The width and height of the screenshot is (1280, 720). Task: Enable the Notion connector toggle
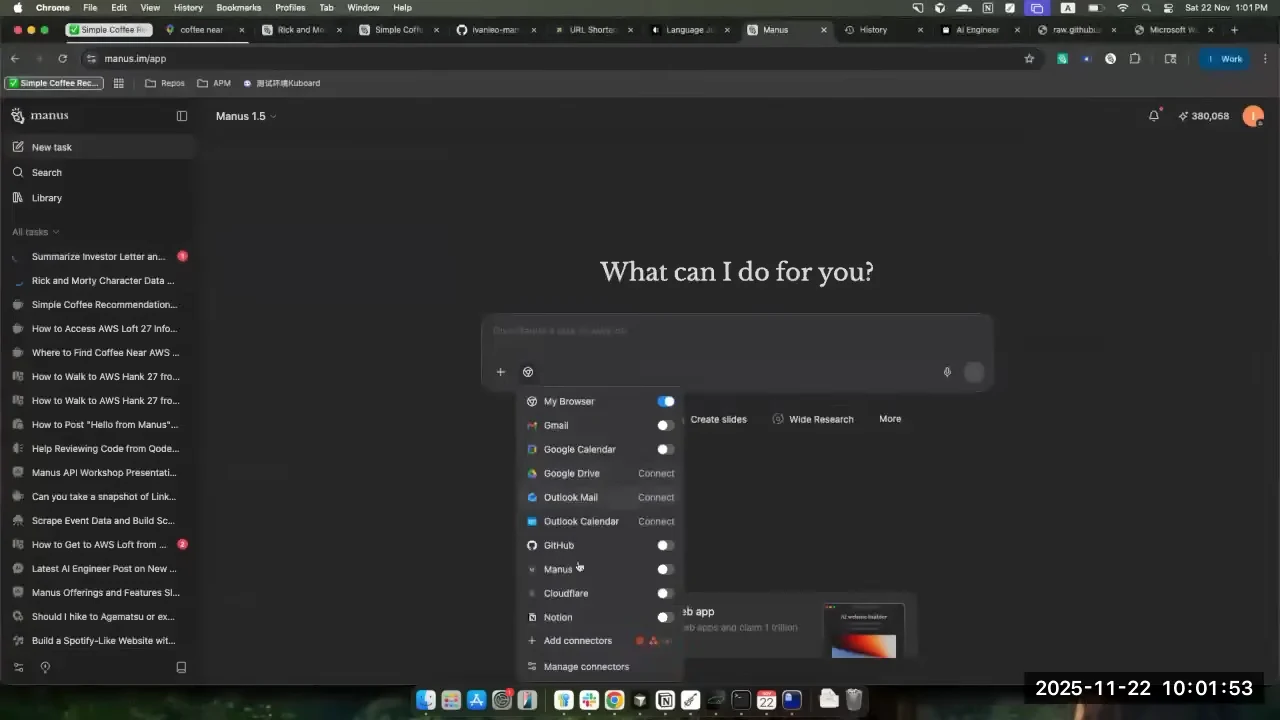tap(665, 617)
